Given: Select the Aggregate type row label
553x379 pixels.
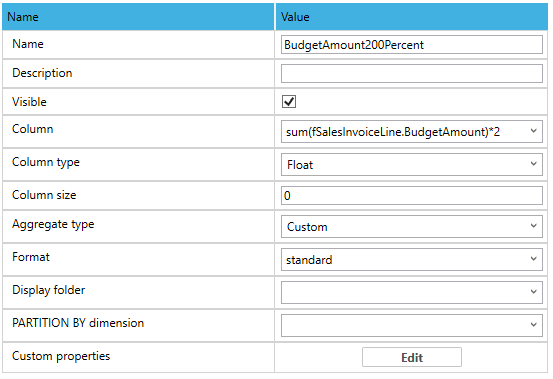Looking at the screenshot, I should tap(53, 225).
